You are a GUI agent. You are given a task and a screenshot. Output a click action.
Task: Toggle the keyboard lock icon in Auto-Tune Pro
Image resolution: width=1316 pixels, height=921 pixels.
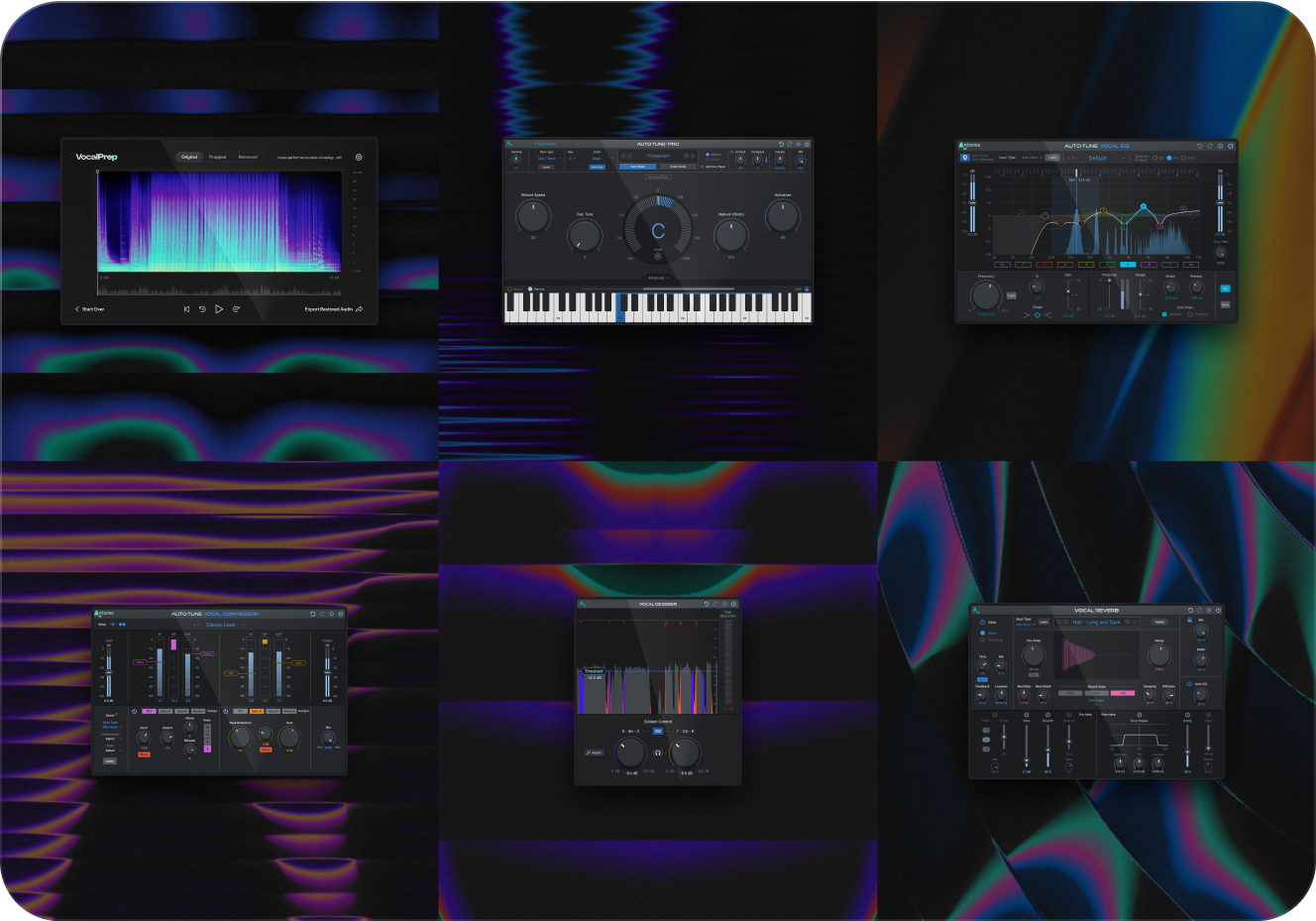(x=807, y=288)
